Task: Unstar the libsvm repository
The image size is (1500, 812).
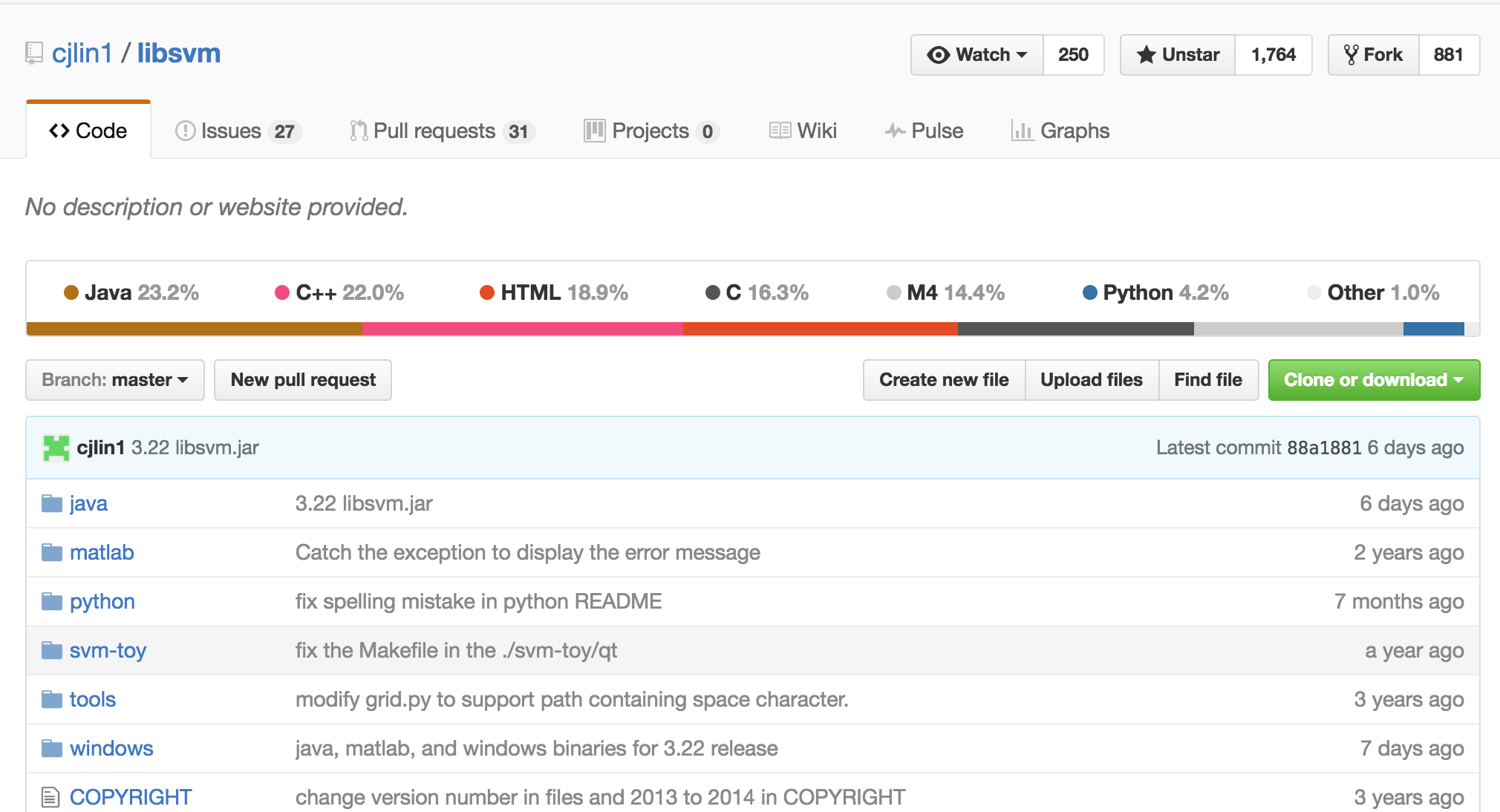Action: pos(1178,55)
